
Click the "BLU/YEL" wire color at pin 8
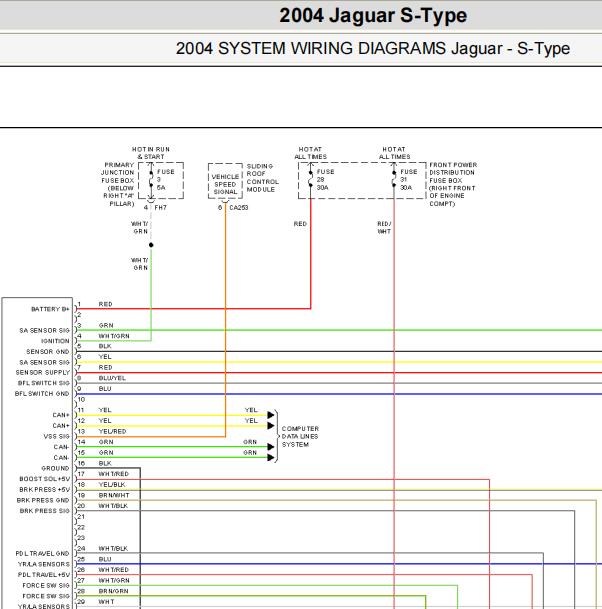pos(112,378)
